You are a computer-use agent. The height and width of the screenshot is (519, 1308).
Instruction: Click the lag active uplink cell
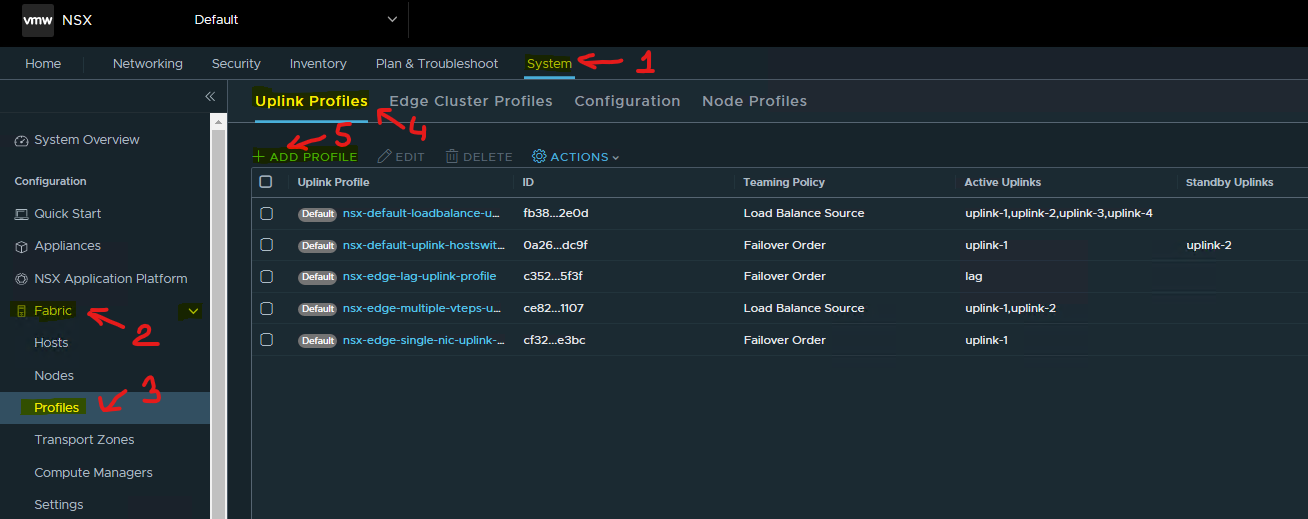(x=973, y=276)
